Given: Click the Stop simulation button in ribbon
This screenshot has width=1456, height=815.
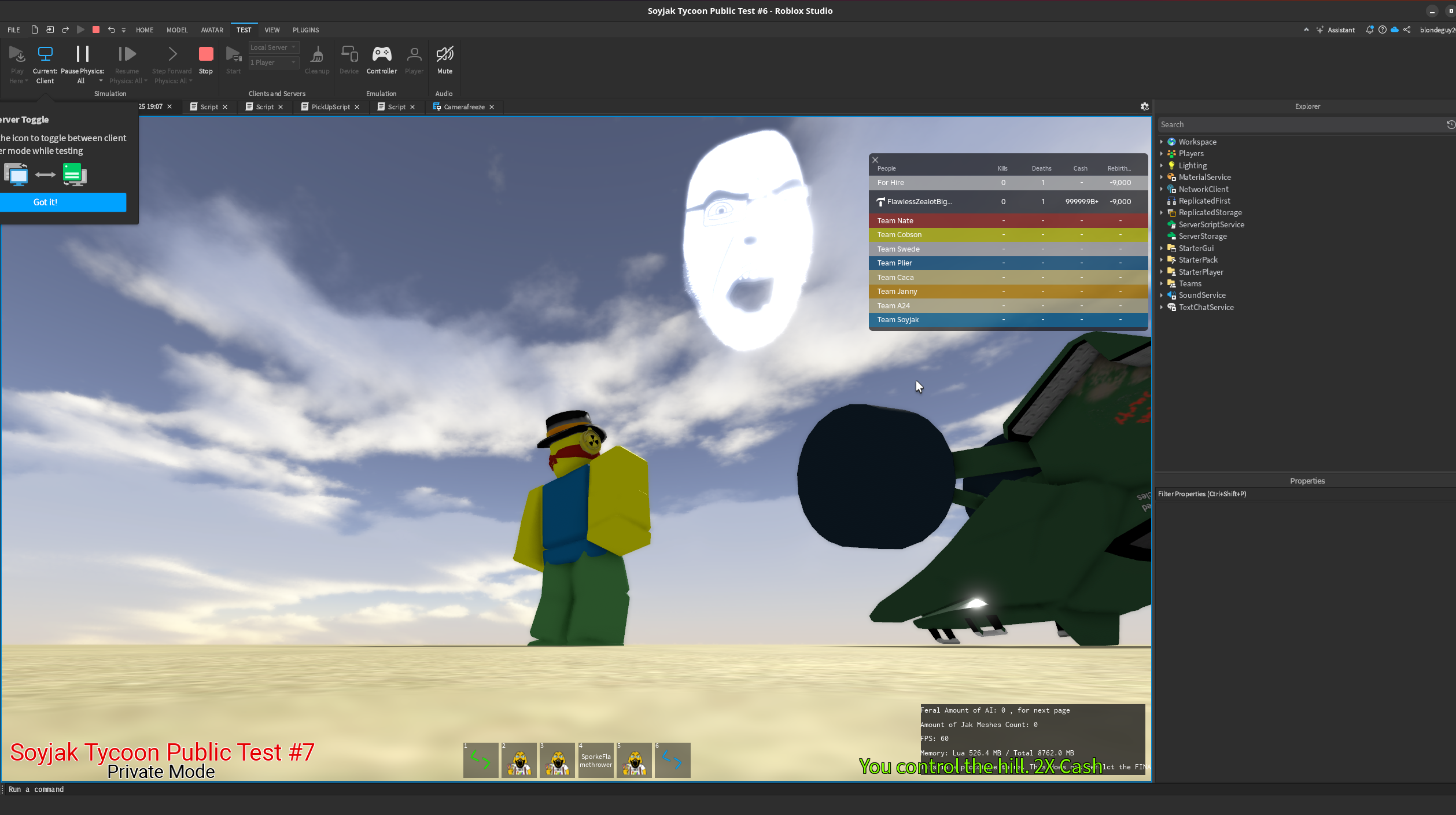Looking at the screenshot, I should tap(206, 60).
